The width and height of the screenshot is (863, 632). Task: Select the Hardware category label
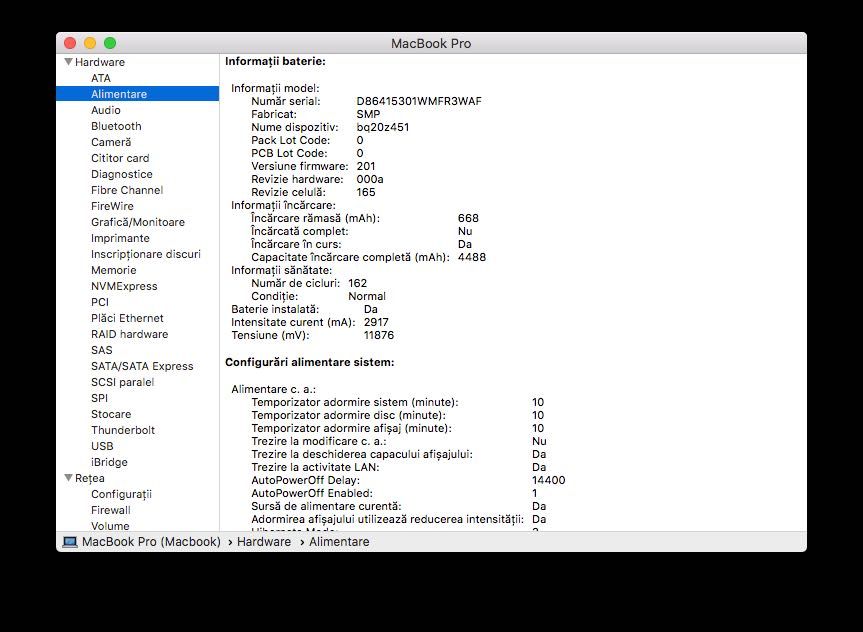100,62
